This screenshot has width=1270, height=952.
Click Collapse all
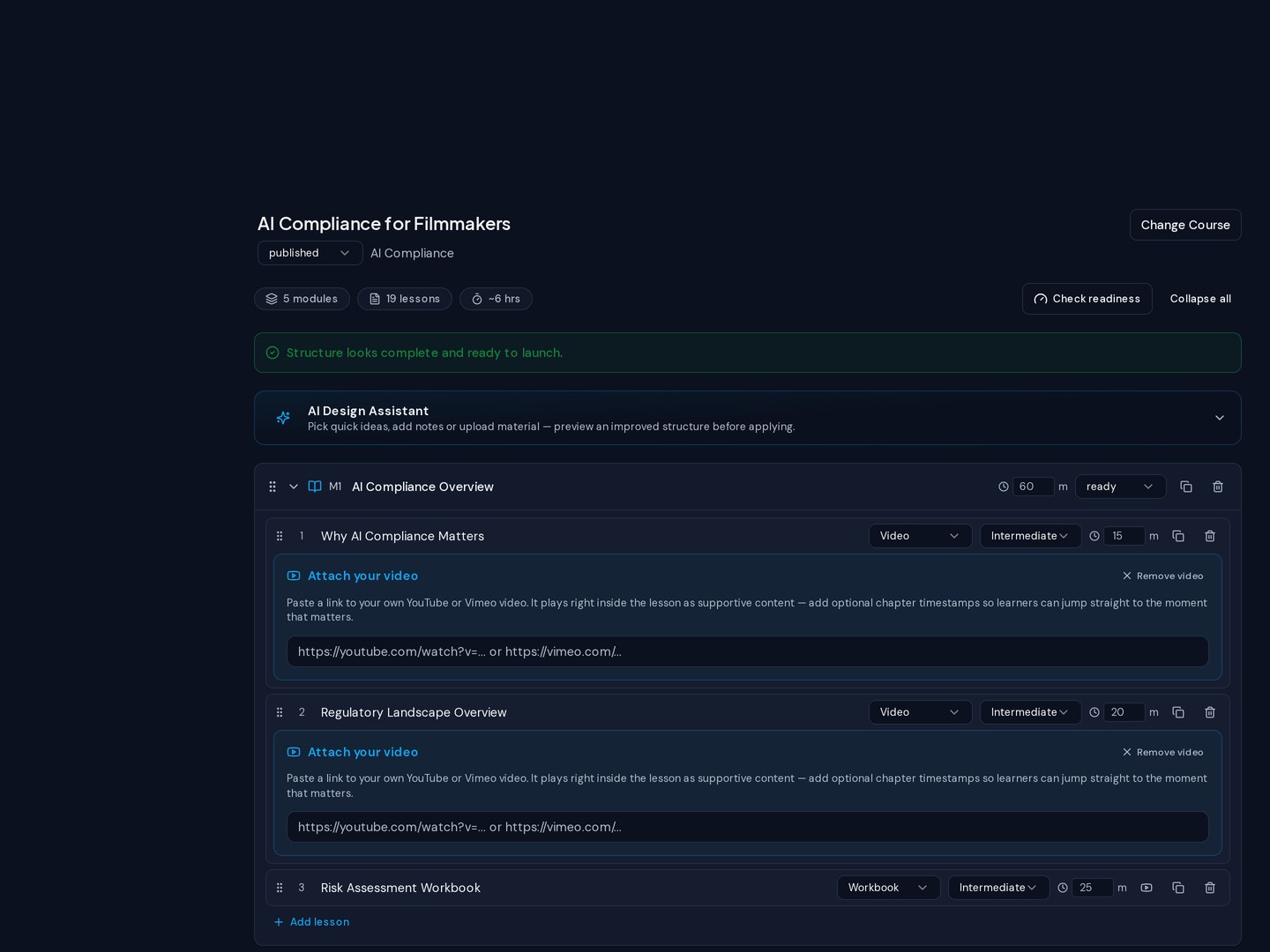[x=1200, y=299]
